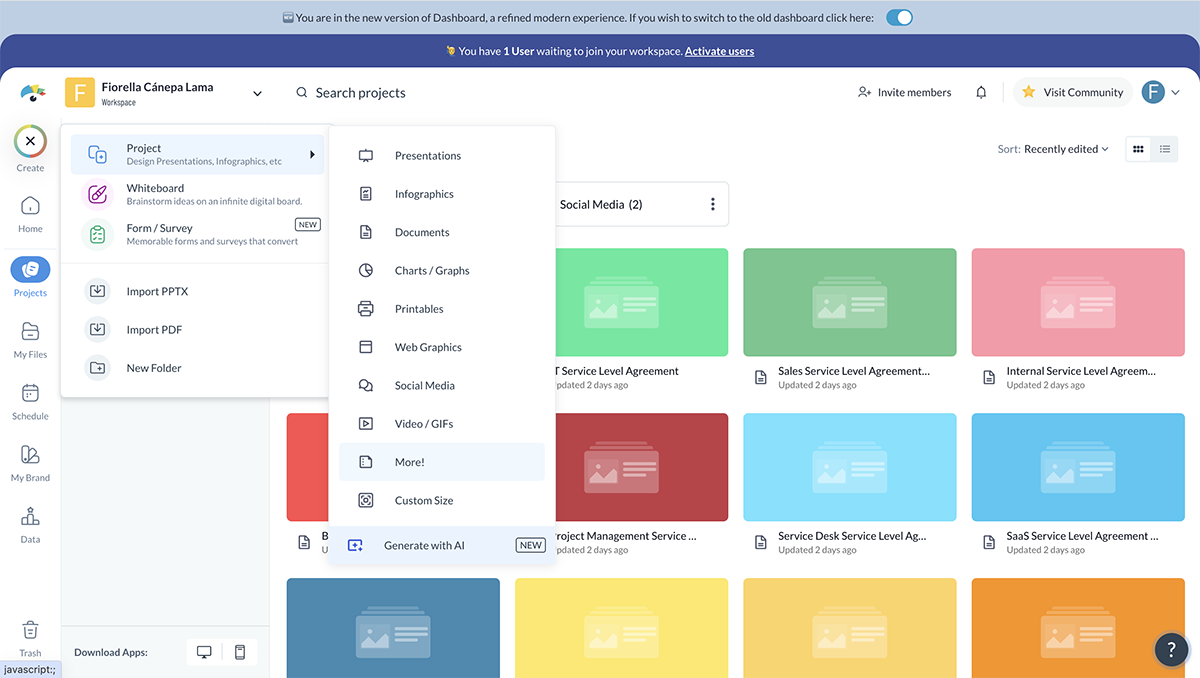Open Social Media folder options menu
1200x678 pixels.
[713, 204]
